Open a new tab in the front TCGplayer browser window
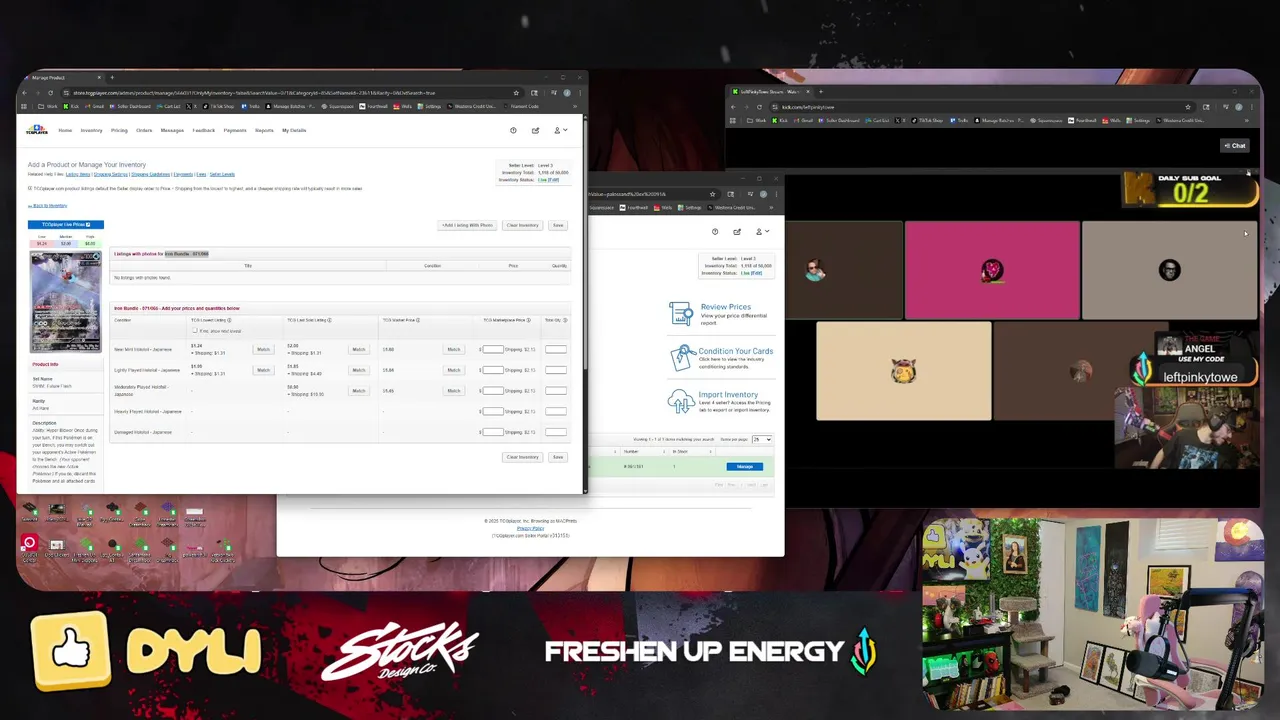This screenshot has height=720, width=1280. tap(112, 77)
